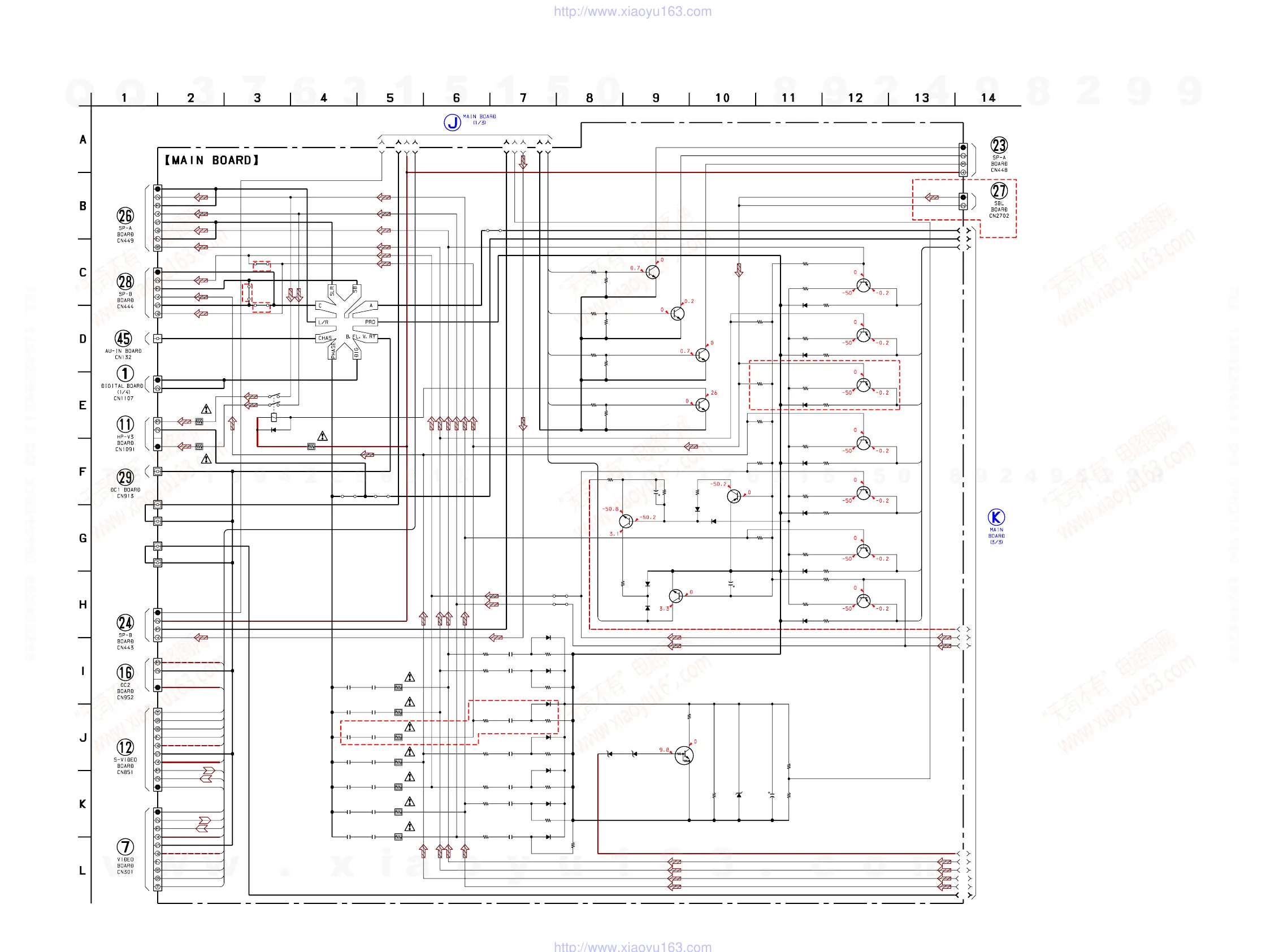Image resolution: width=1266 pixels, height=952 pixels.
Task: Select circled 45 AU-IN board marker
Action: pos(123,338)
